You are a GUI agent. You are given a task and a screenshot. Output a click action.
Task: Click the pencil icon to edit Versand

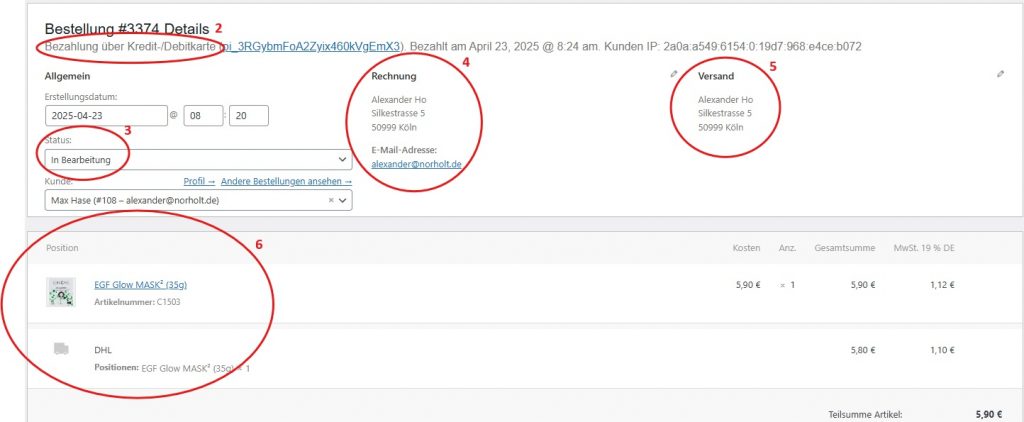[x=1000, y=75]
